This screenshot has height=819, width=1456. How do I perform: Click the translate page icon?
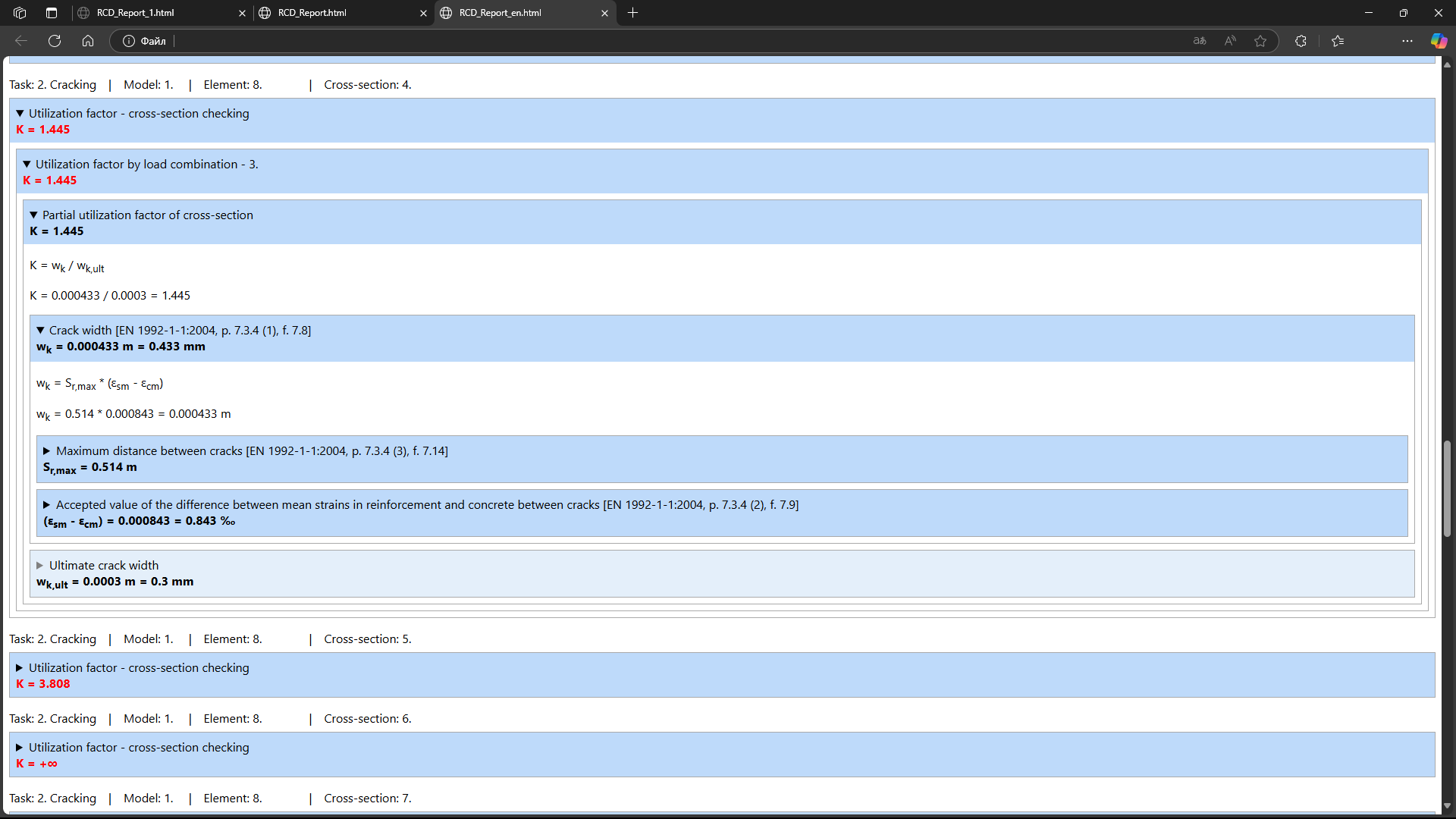click(x=1200, y=41)
